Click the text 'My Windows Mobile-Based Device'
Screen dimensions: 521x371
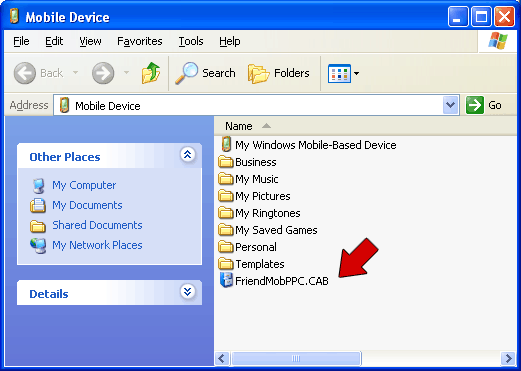(316, 145)
